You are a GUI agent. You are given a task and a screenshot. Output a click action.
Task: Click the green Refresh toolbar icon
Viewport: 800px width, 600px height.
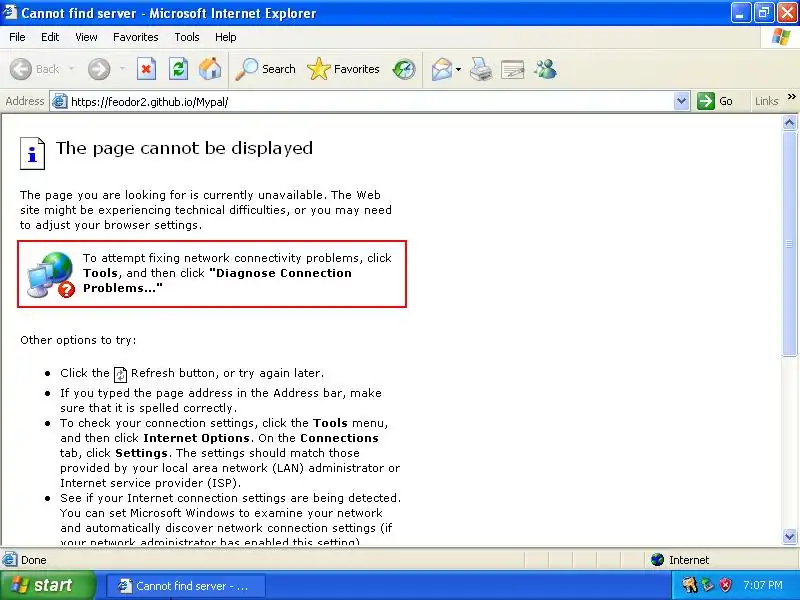click(178, 69)
